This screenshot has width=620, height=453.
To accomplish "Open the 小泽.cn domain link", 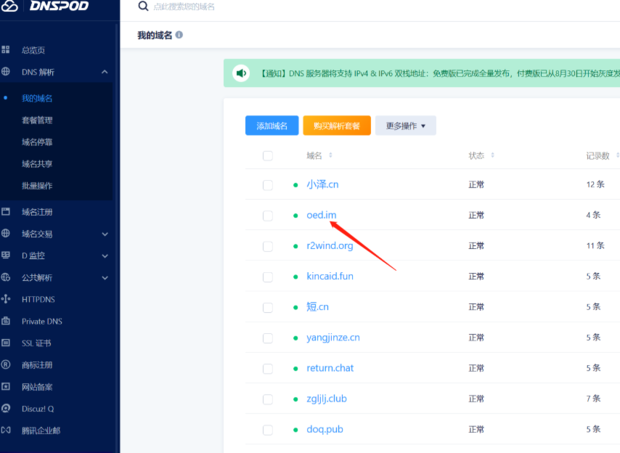I will (x=323, y=185).
